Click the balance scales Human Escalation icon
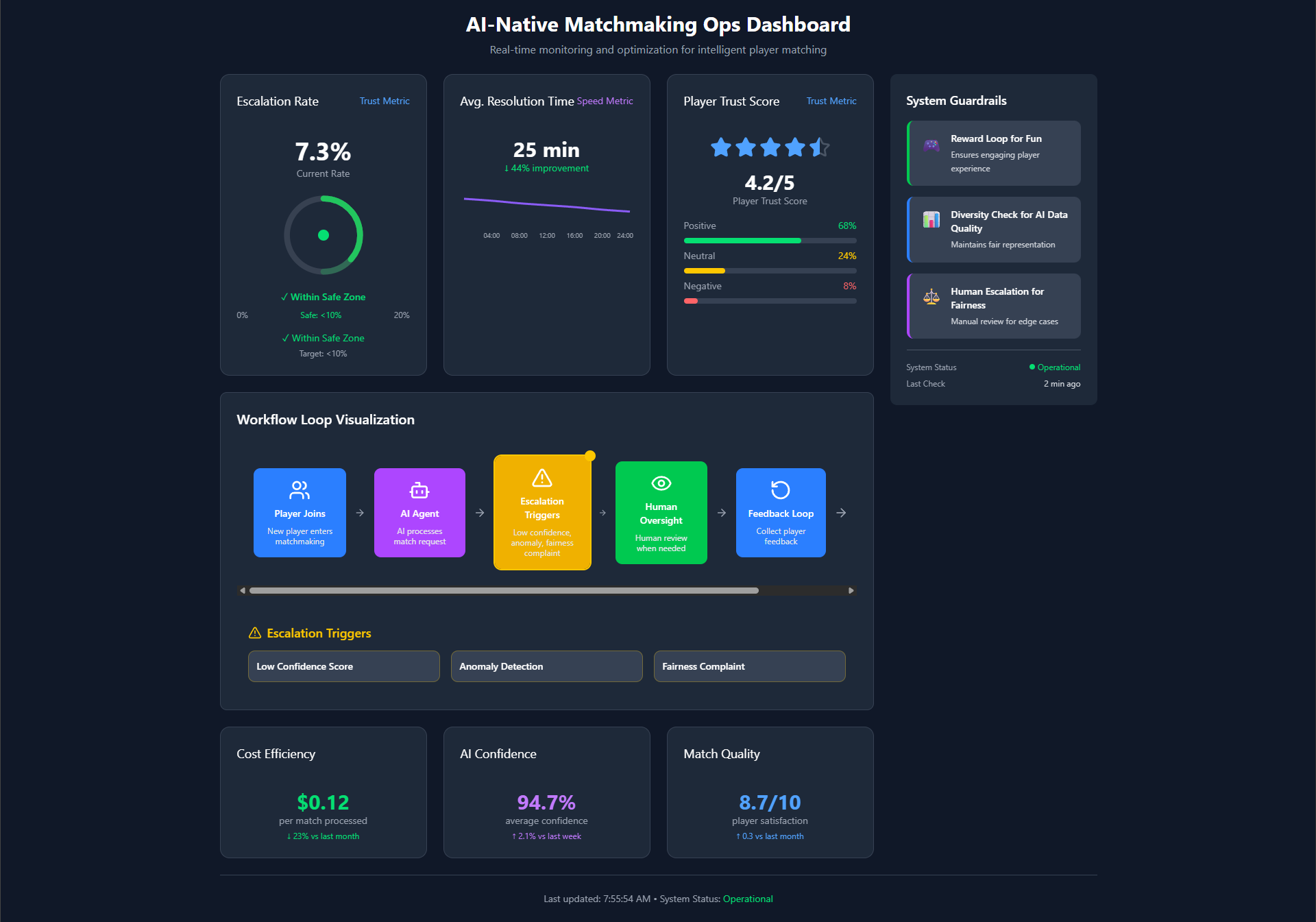This screenshot has height=922, width=1316. [931, 297]
